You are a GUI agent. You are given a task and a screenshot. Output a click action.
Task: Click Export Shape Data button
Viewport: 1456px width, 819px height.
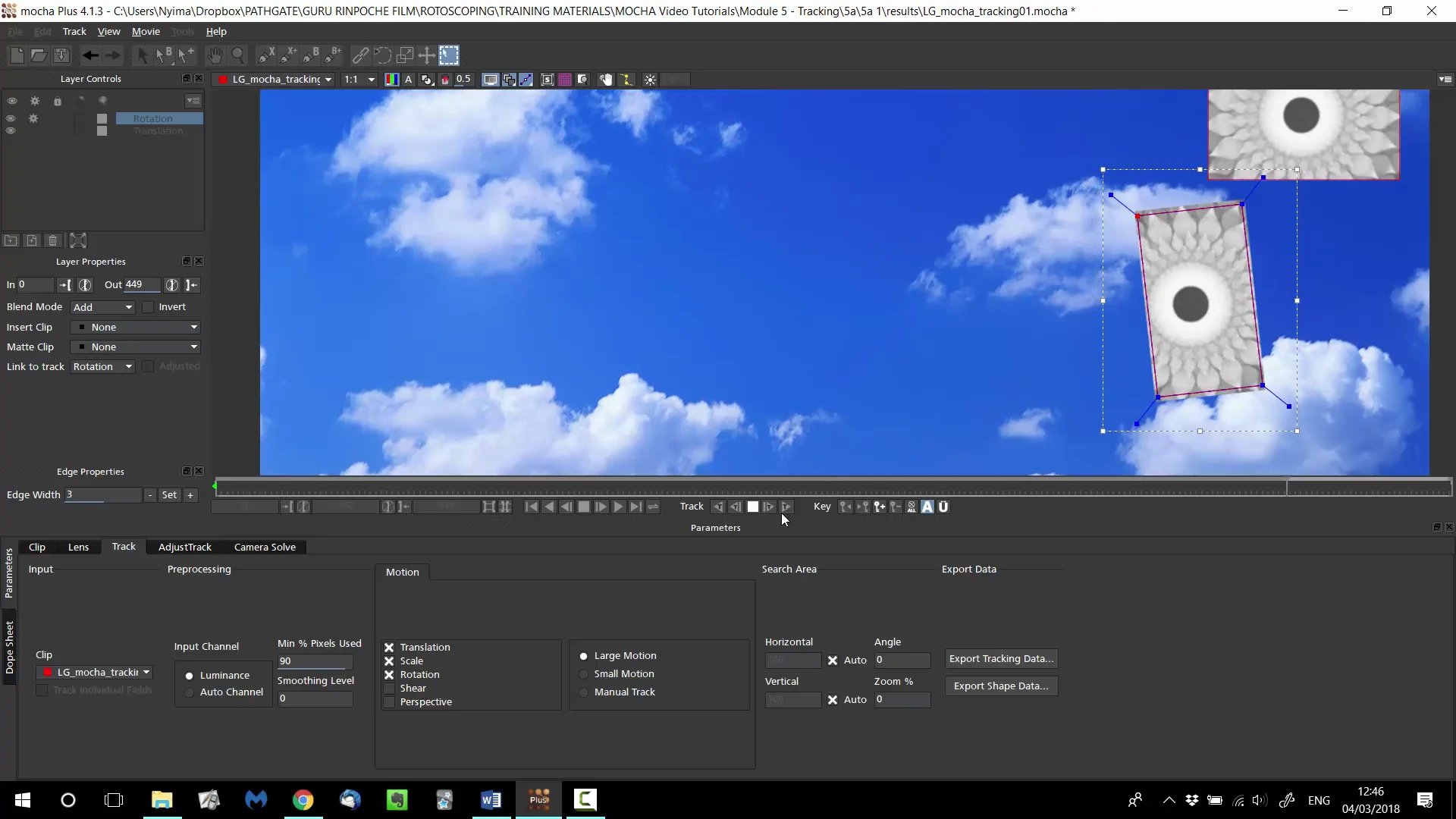(x=1001, y=686)
